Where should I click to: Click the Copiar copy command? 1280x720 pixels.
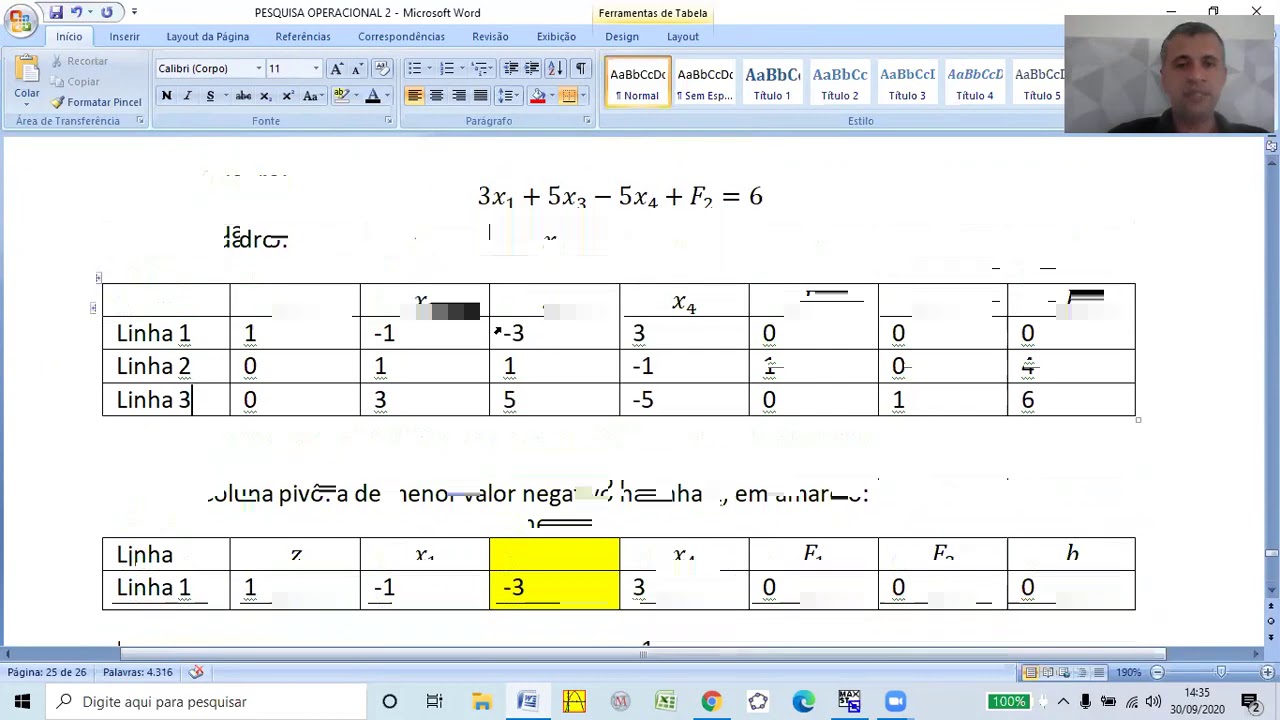click(75, 82)
